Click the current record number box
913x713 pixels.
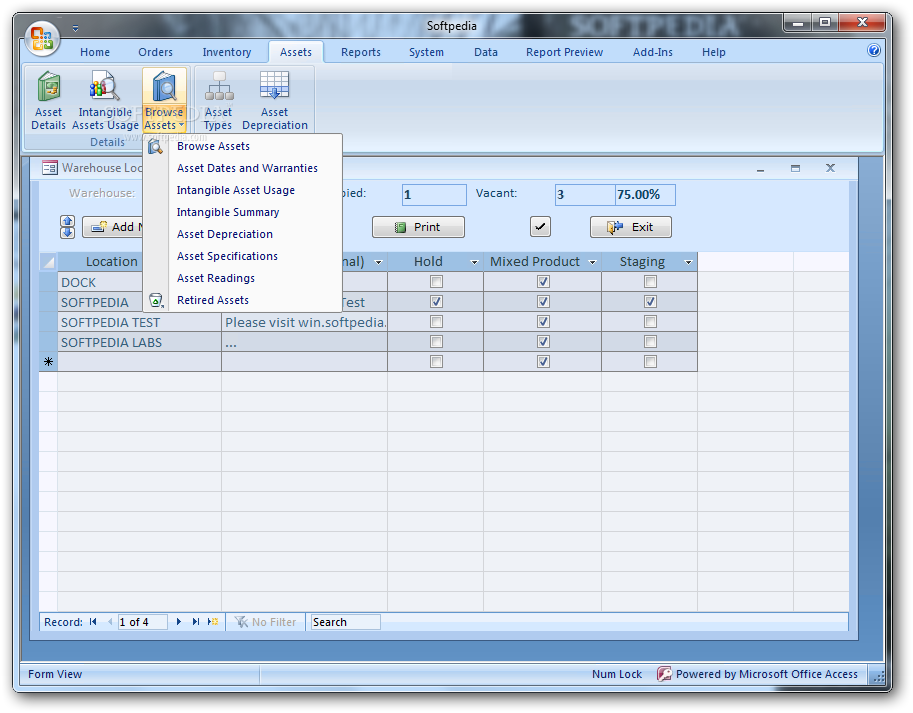(x=143, y=622)
